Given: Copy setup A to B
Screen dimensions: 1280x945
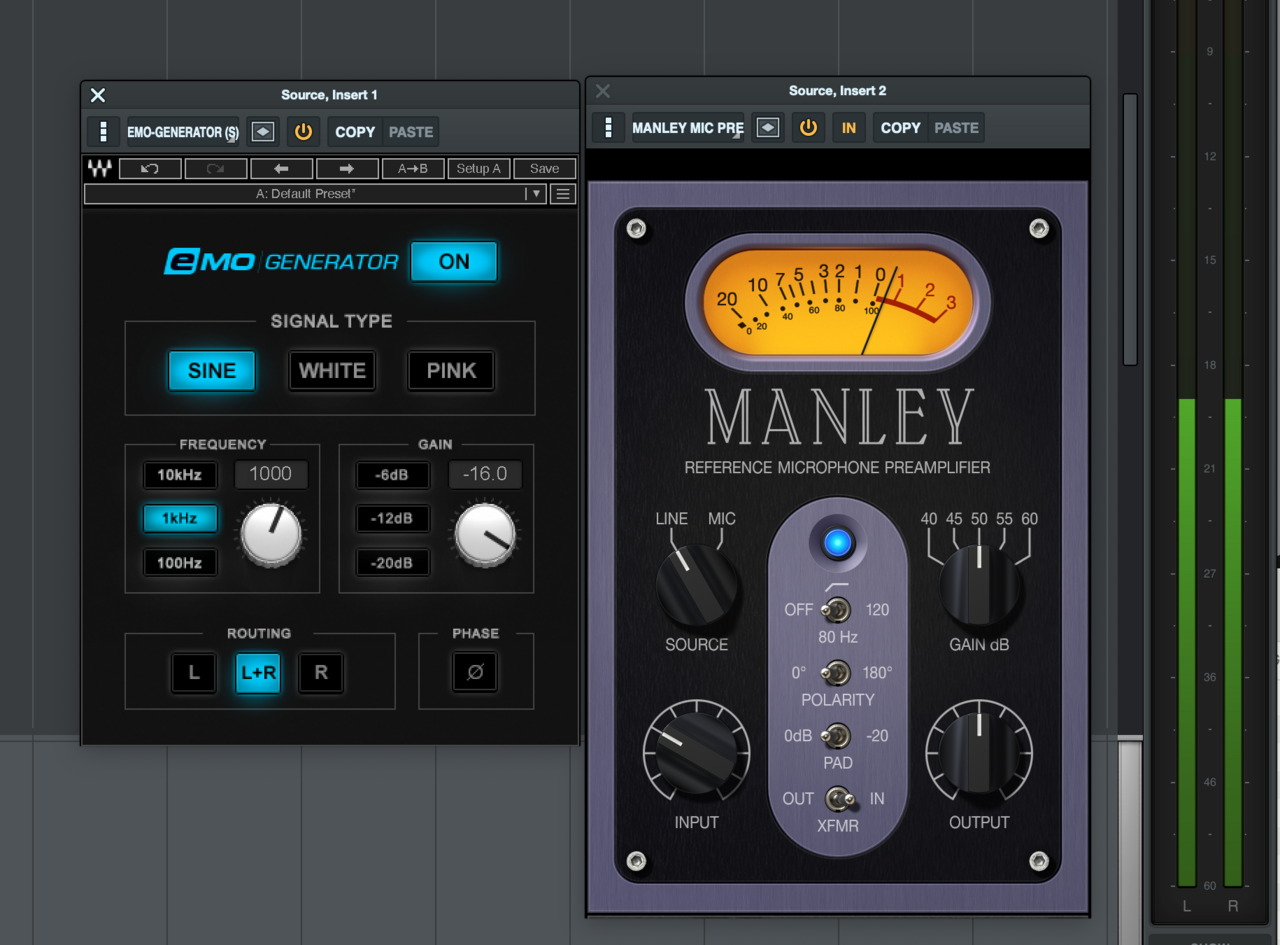Looking at the screenshot, I should click(x=413, y=169).
